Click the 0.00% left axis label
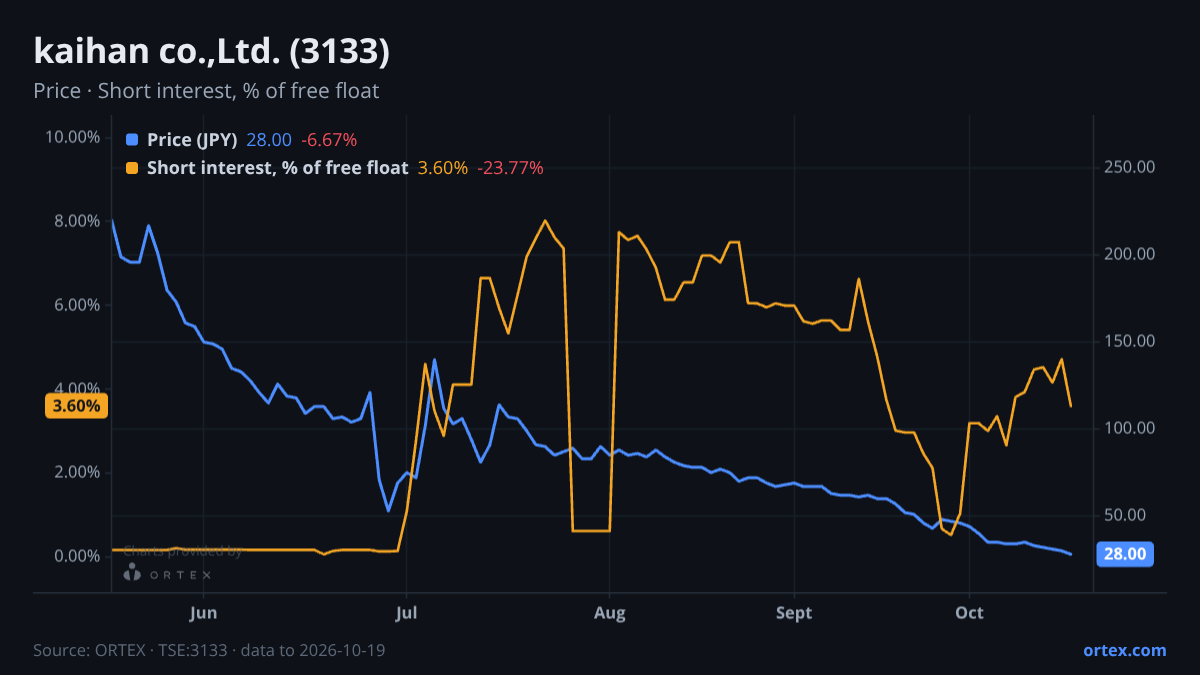 pyautogui.click(x=77, y=556)
